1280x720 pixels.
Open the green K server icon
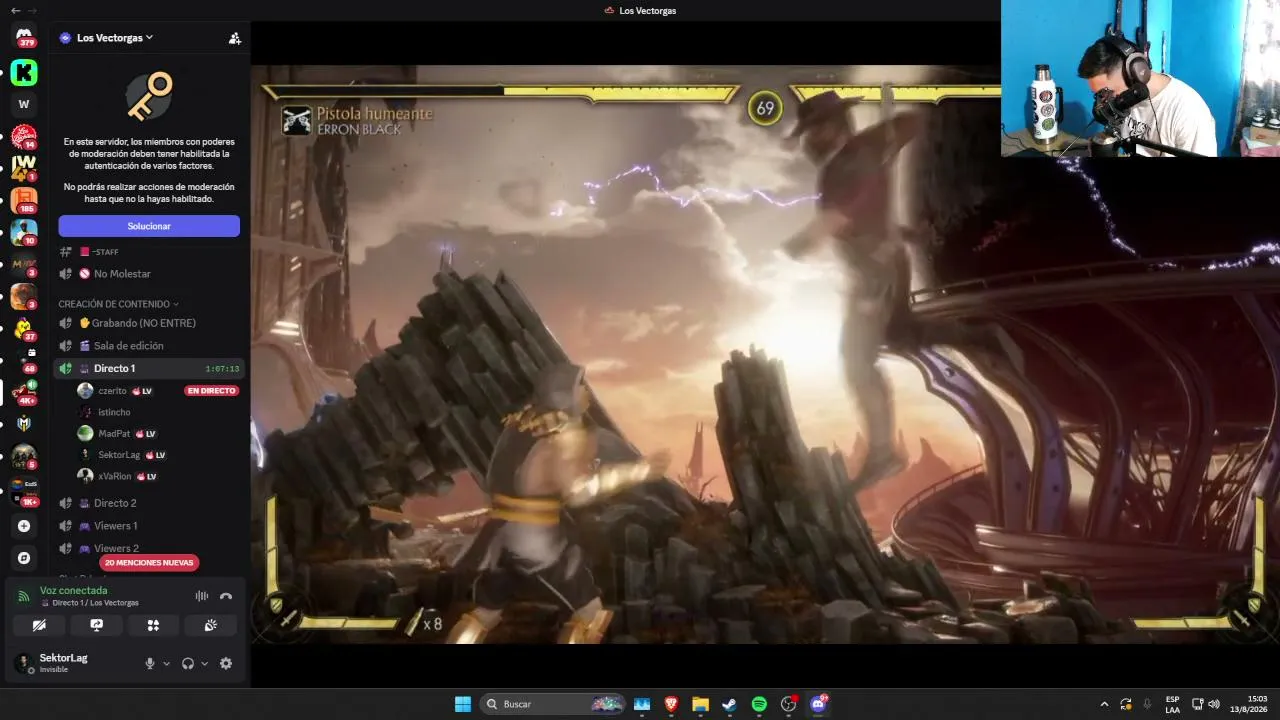pos(24,72)
